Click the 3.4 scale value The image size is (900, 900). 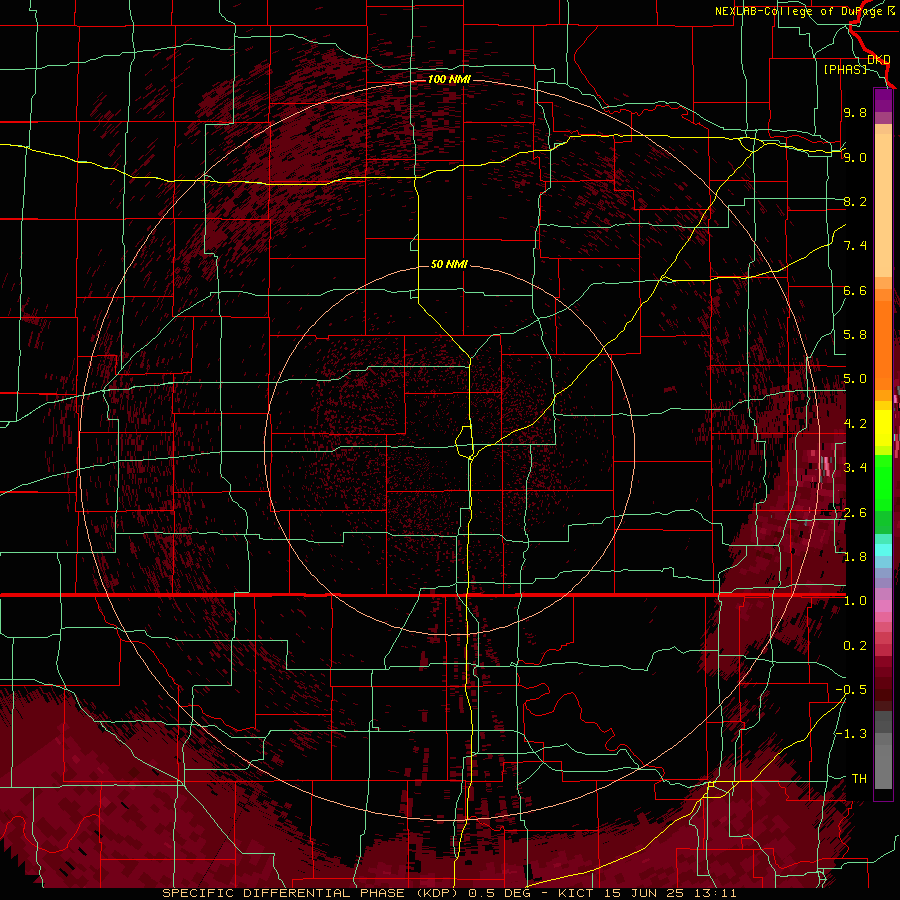click(x=855, y=468)
